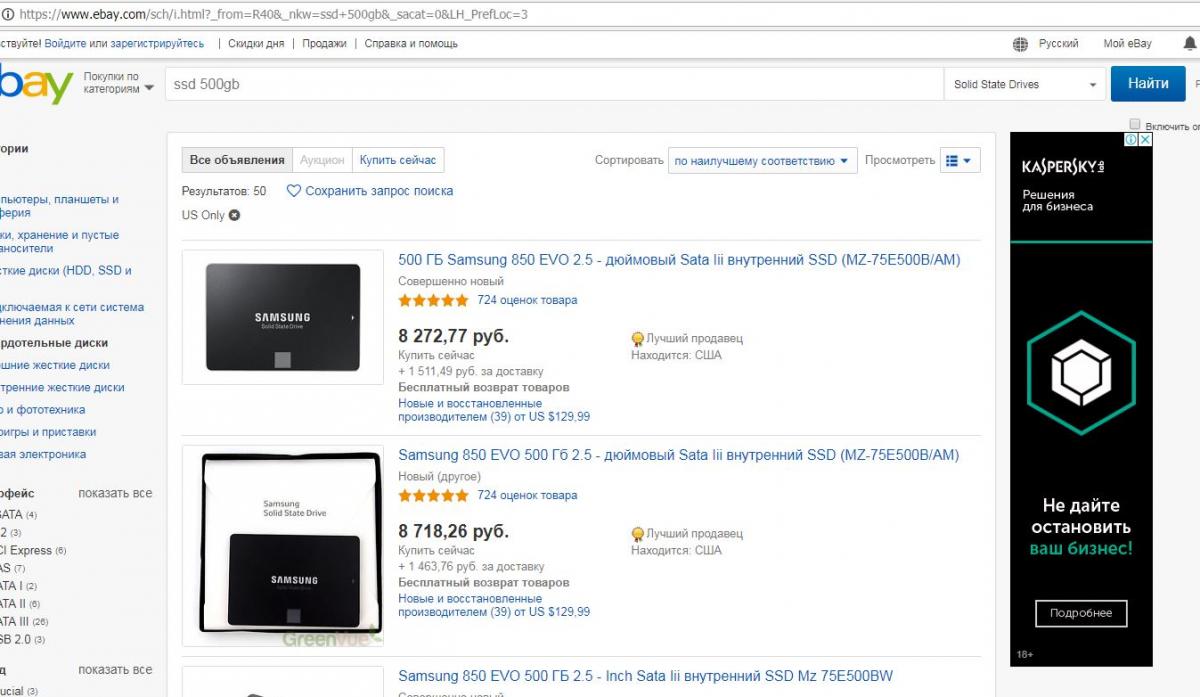Click the lower показать все link above Crucial
This screenshot has width=1200, height=697.
click(115, 670)
